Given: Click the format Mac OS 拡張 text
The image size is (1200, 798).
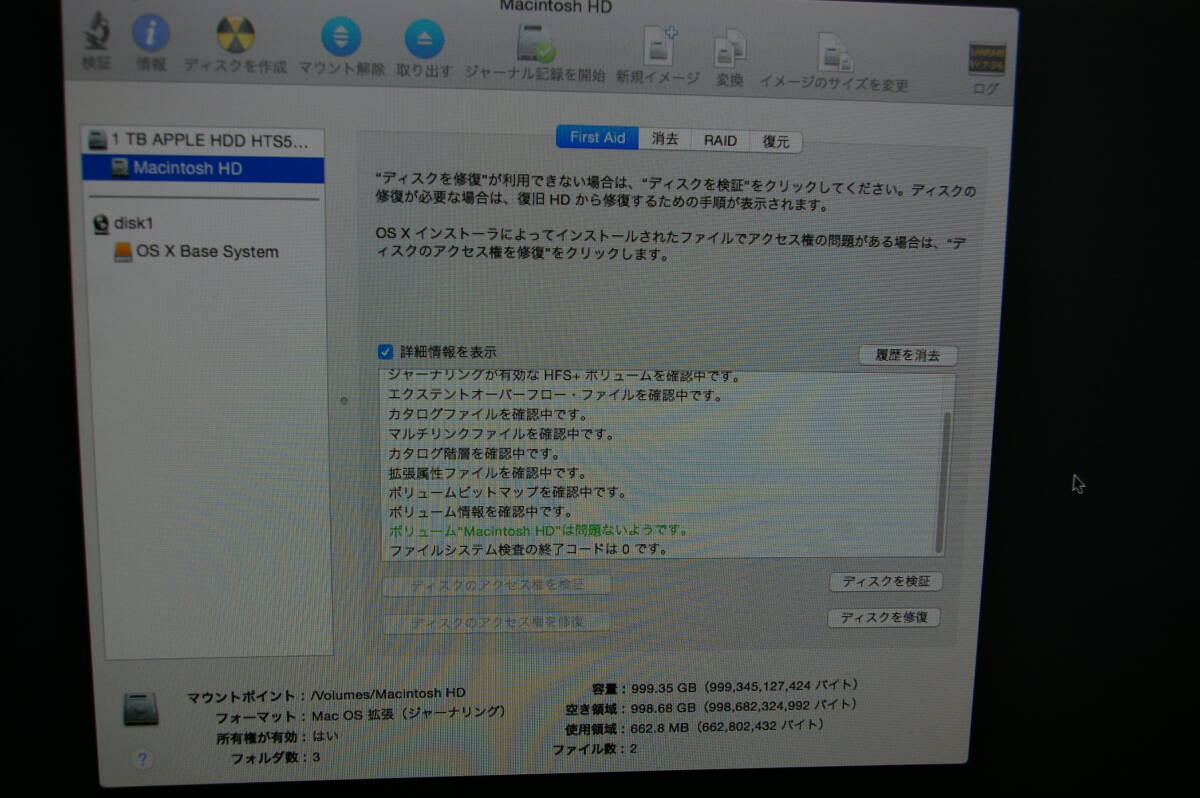Looking at the screenshot, I should 409,714.
